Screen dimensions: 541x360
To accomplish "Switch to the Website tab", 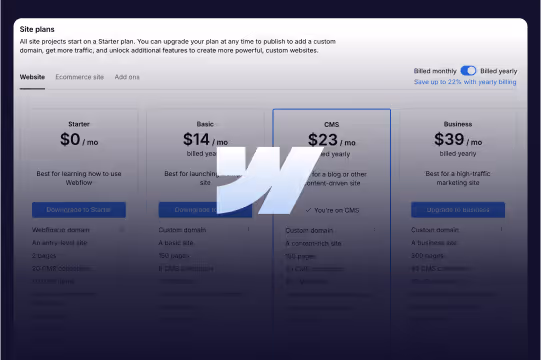I will pos(32,77).
